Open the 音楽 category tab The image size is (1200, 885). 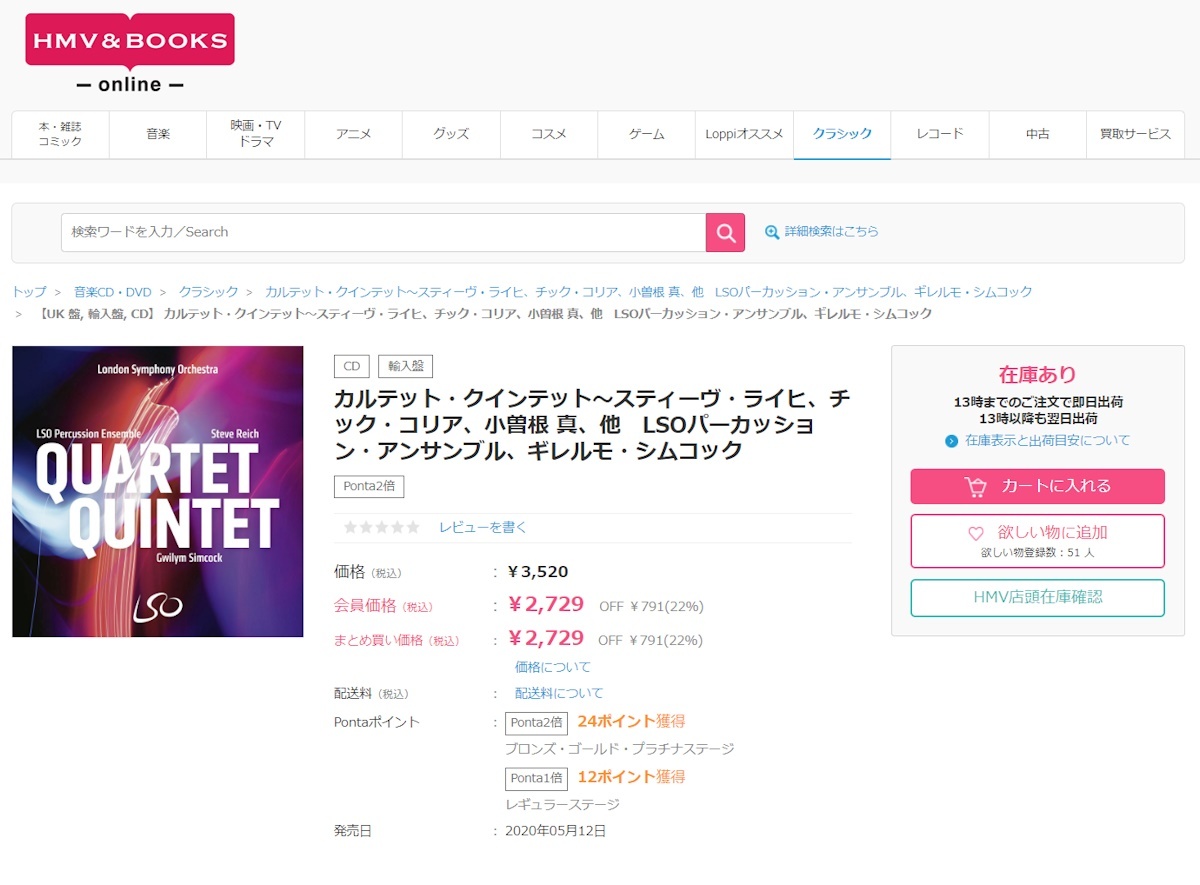point(157,134)
